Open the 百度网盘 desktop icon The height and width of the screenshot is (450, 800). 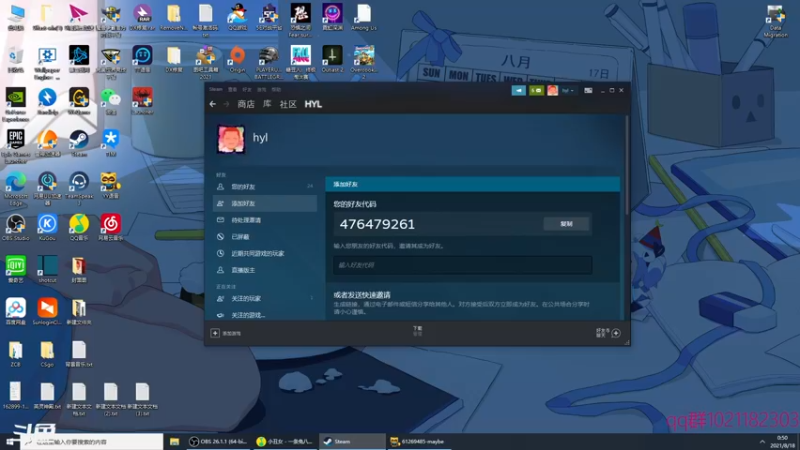(x=15, y=312)
